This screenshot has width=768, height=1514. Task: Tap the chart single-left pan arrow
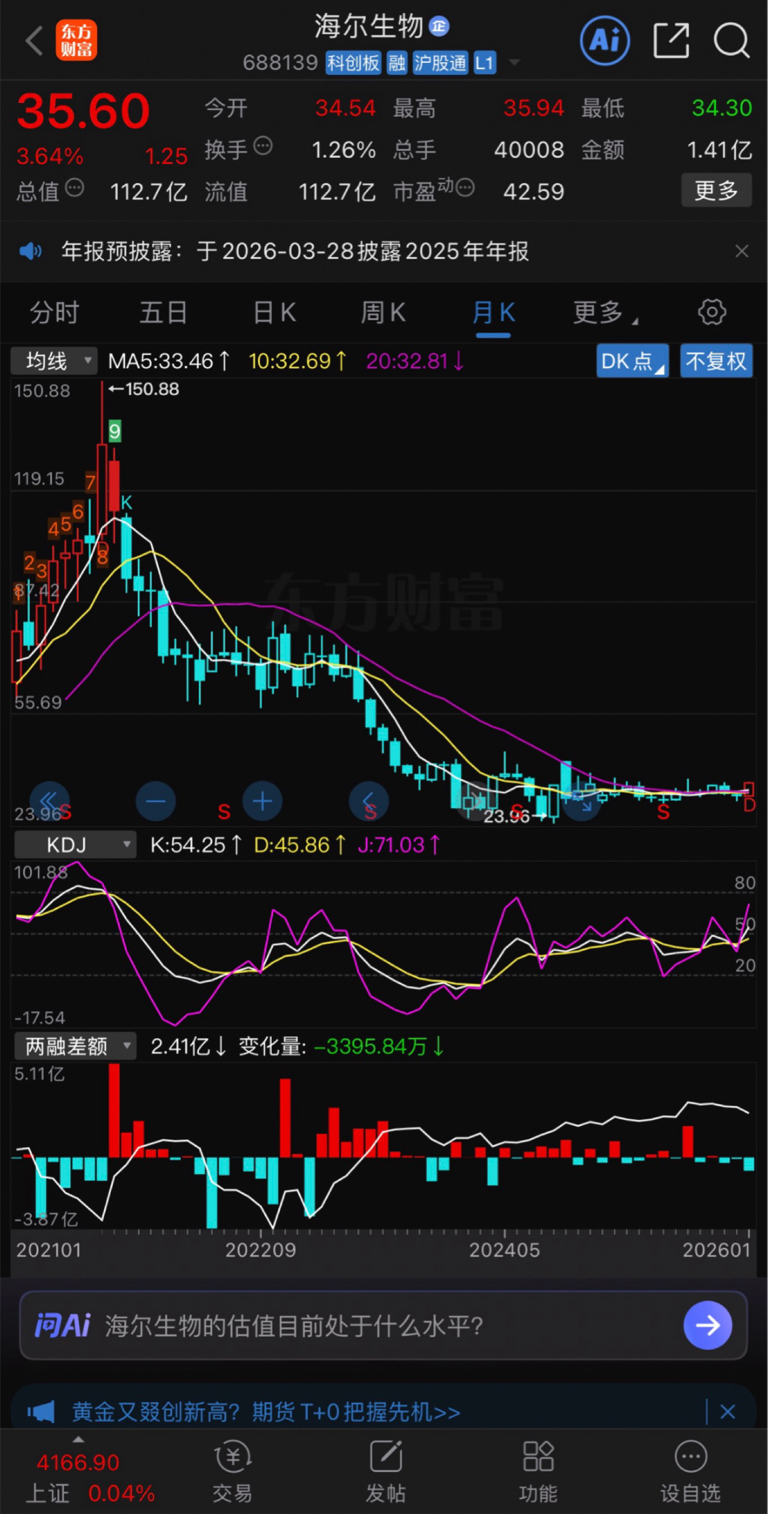coord(368,801)
